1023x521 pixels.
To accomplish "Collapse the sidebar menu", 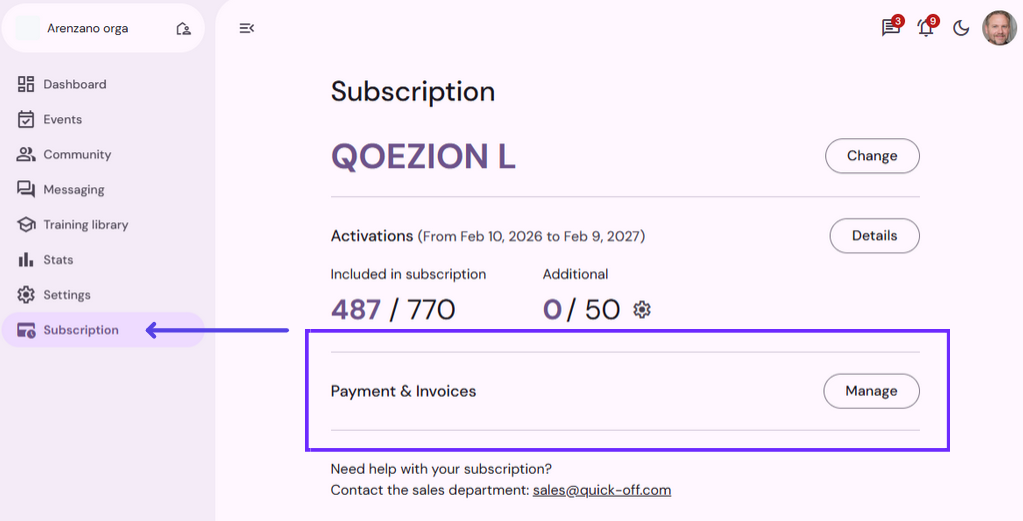I will 247,28.
